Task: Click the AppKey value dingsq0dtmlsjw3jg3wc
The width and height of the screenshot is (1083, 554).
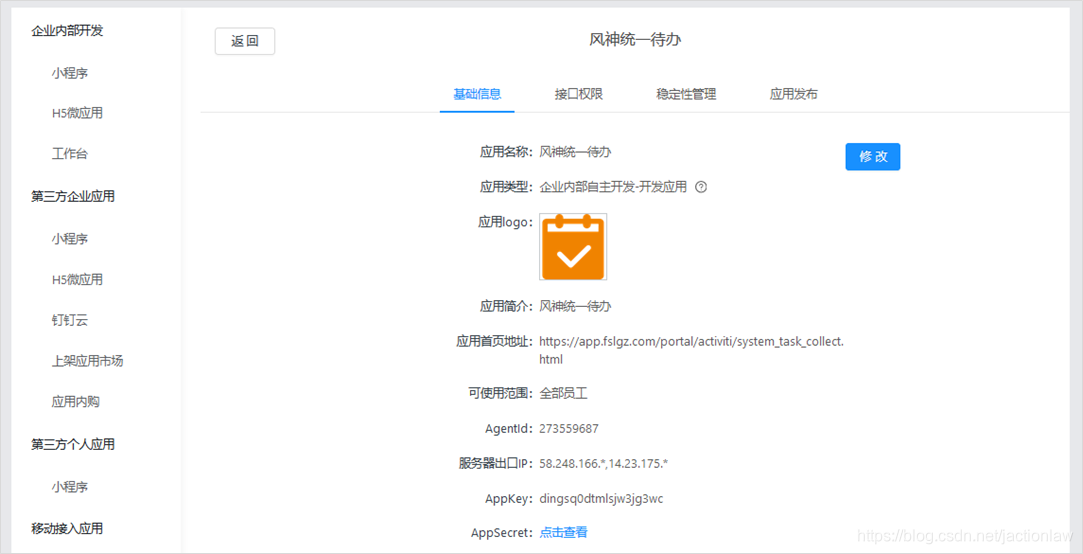Action: pos(601,499)
